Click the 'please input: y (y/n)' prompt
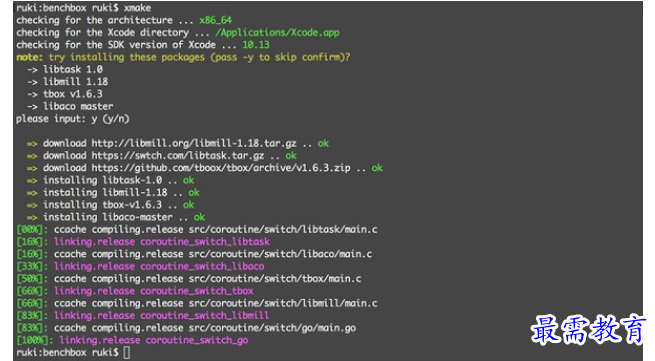This screenshot has height=361, width=655. click(x=73, y=119)
